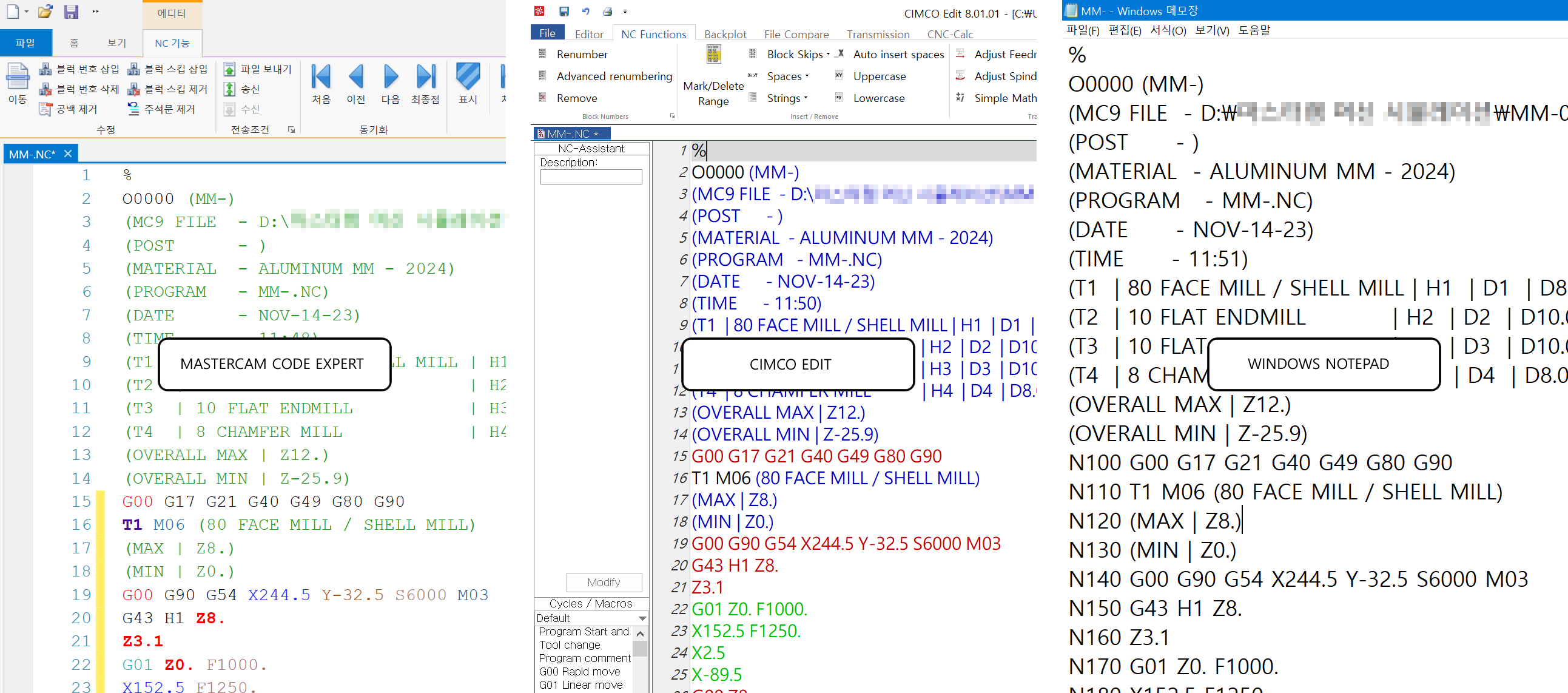Screen dimensions: 1568x693
Task: Click the CIMCO Renumber icon
Action: pyautogui.click(x=542, y=54)
